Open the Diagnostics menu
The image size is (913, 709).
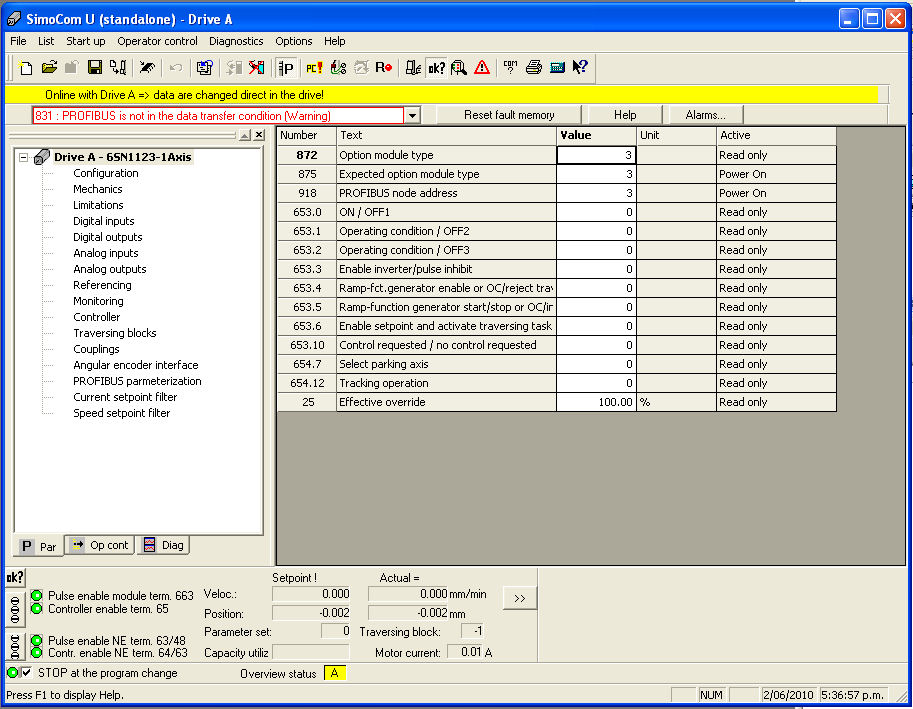click(236, 41)
